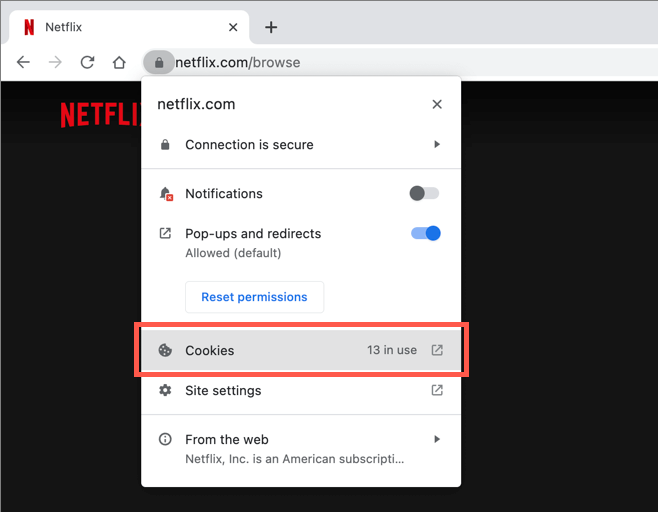Click the browser back arrow
Viewport: 658px width, 512px height.
(x=23, y=63)
